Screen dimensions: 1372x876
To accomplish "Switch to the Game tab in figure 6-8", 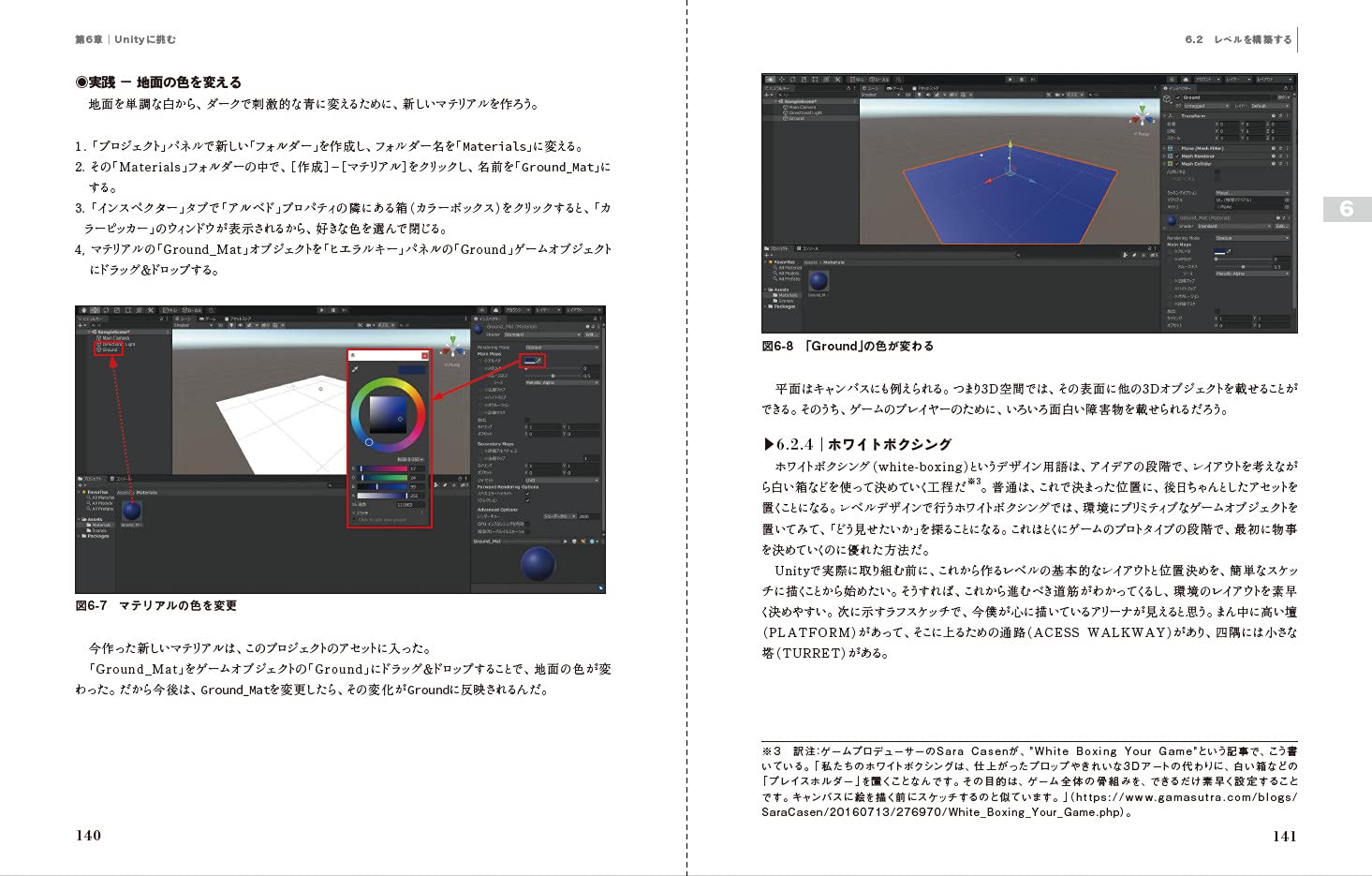I will pyautogui.click(x=894, y=88).
